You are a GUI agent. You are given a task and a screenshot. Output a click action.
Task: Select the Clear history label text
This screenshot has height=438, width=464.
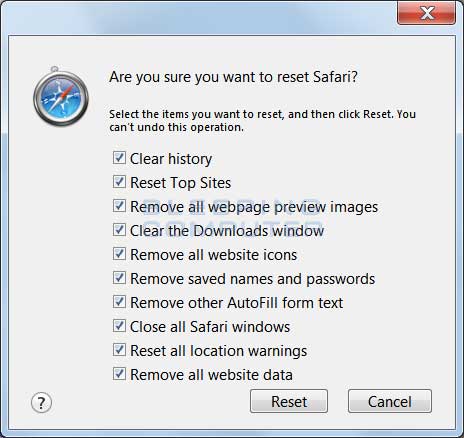click(171, 159)
